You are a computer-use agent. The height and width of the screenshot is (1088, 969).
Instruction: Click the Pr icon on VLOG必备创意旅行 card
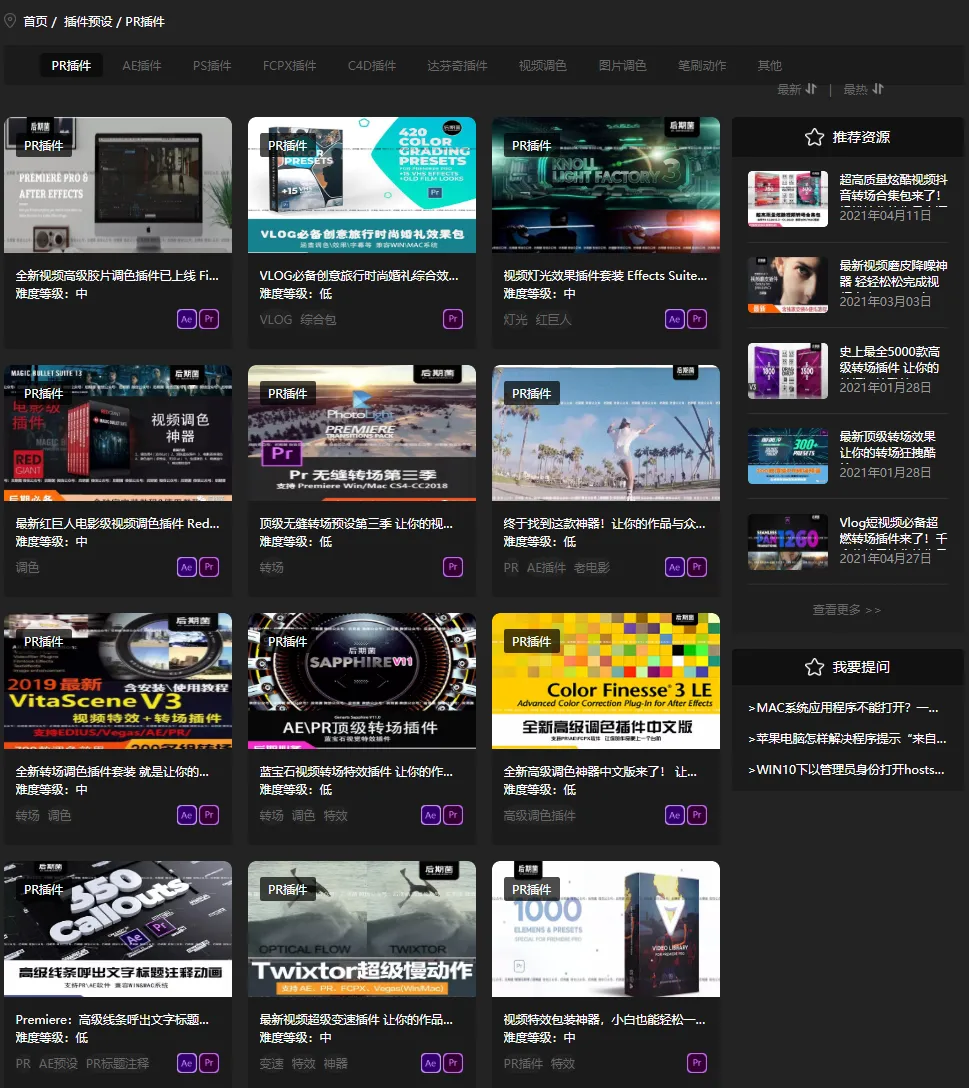453,319
